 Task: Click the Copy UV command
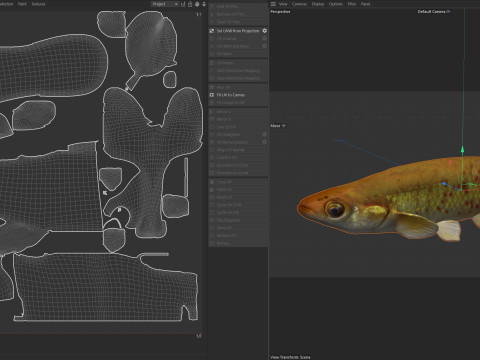pos(238,182)
